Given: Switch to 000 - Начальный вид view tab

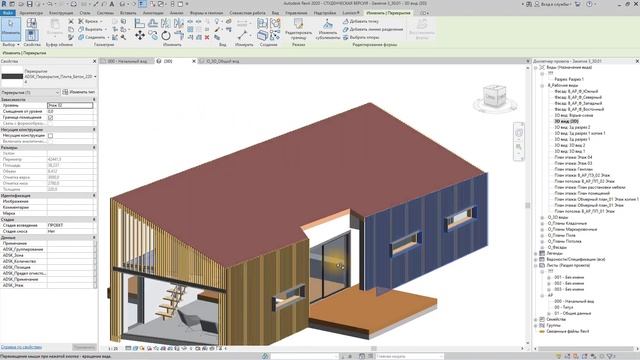Looking at the screenshot, I should pos(127,61).
